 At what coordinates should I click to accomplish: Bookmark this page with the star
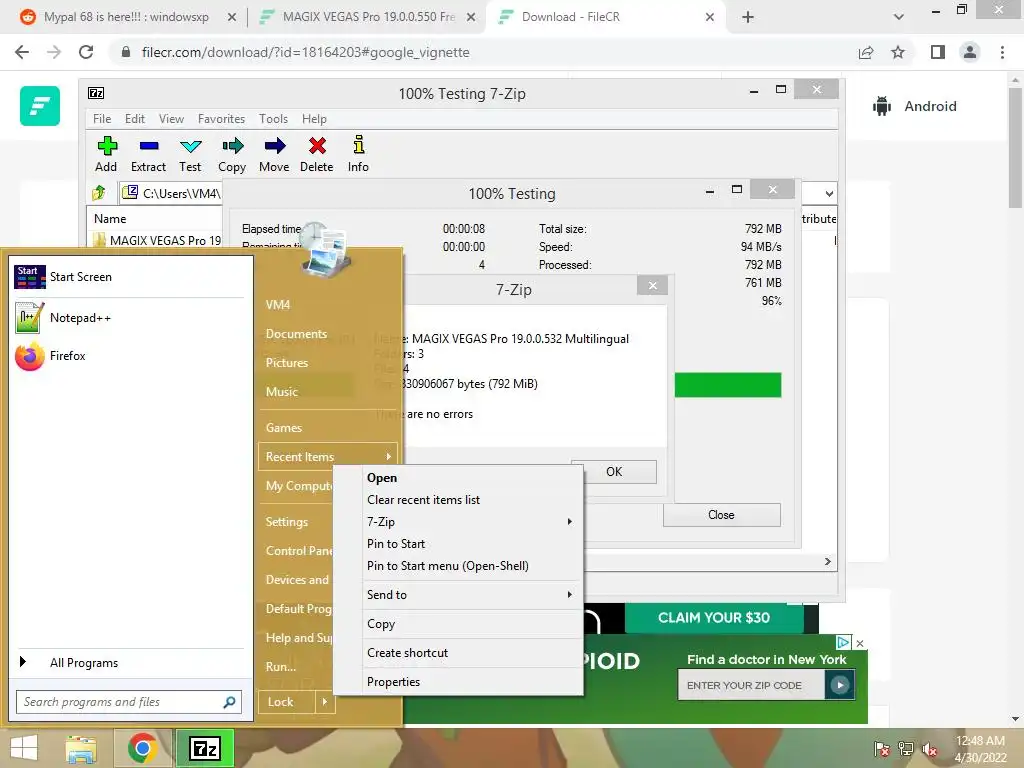coord(898,52)
